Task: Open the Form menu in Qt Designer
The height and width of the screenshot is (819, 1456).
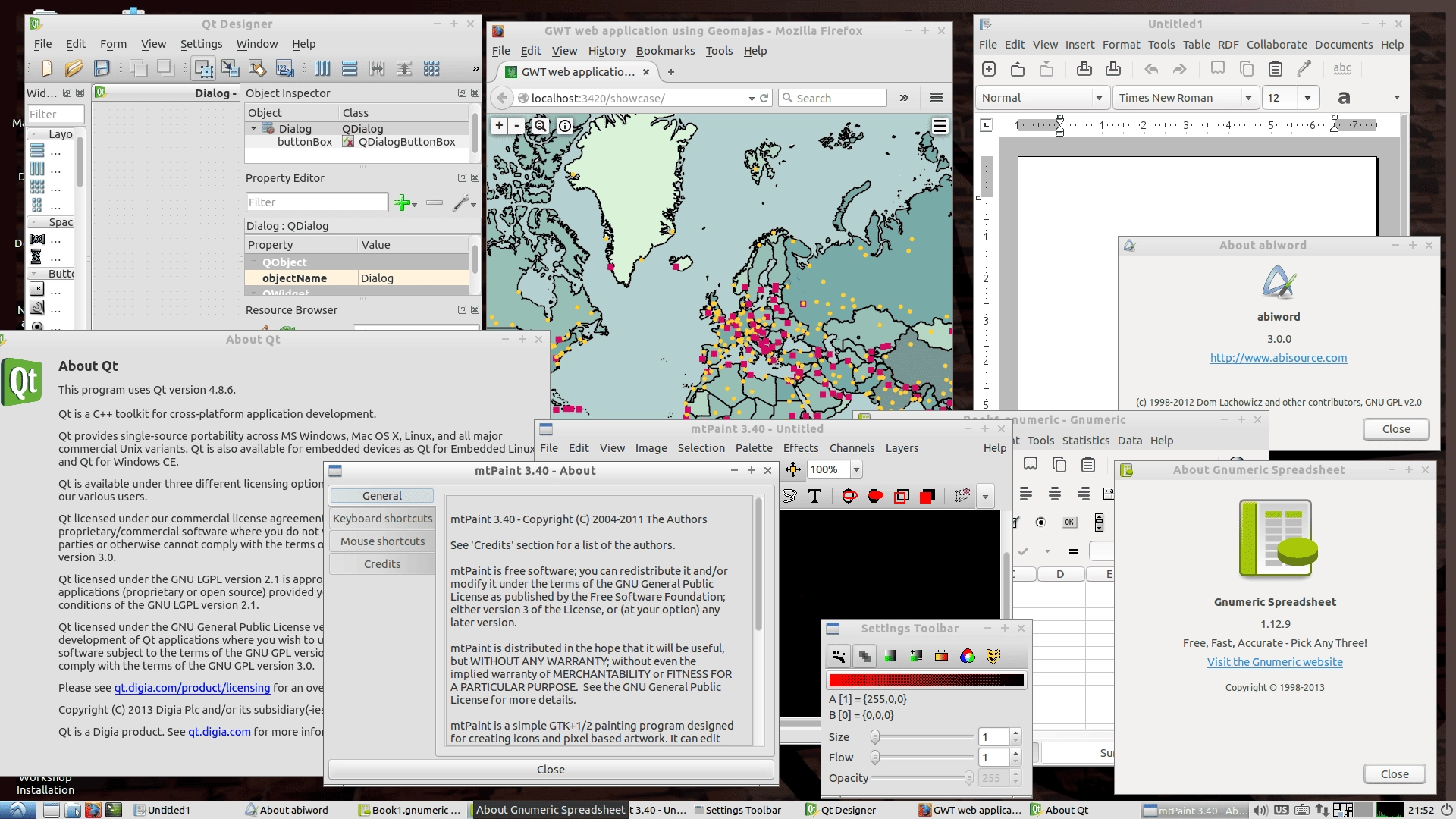Action: coord(113,44)
